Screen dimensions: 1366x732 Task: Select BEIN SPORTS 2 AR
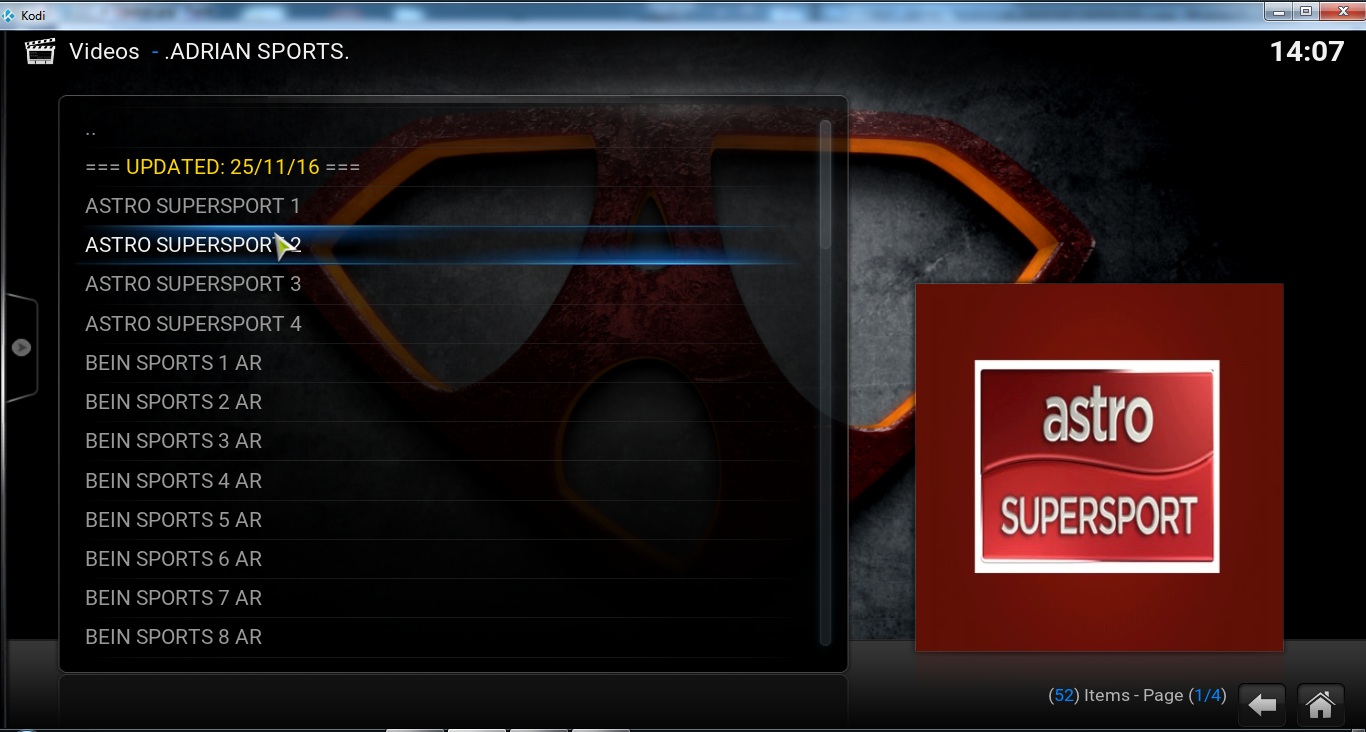tap(436, 402)
